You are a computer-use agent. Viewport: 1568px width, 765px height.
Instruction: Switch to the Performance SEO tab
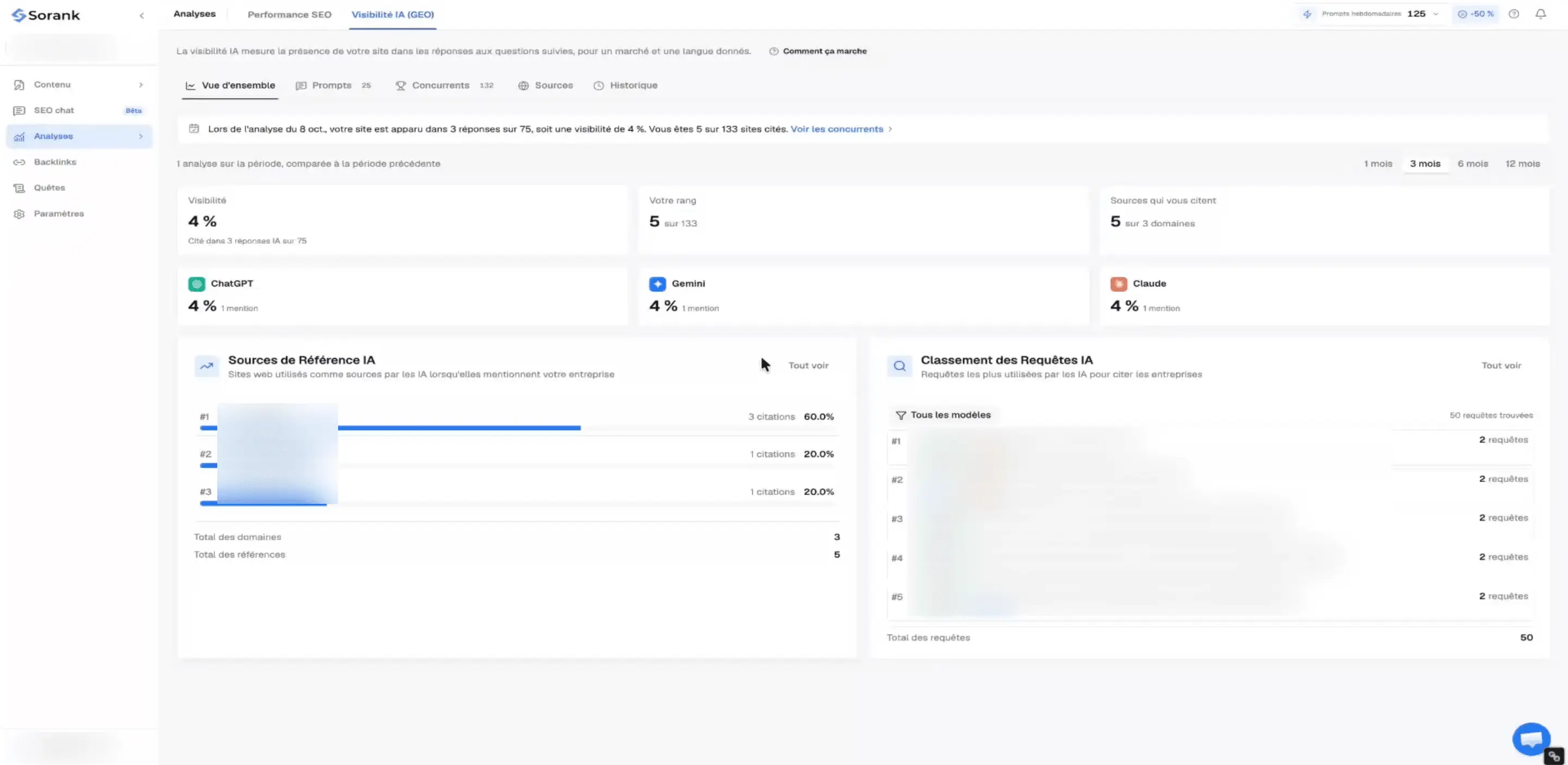coord(289,15)
